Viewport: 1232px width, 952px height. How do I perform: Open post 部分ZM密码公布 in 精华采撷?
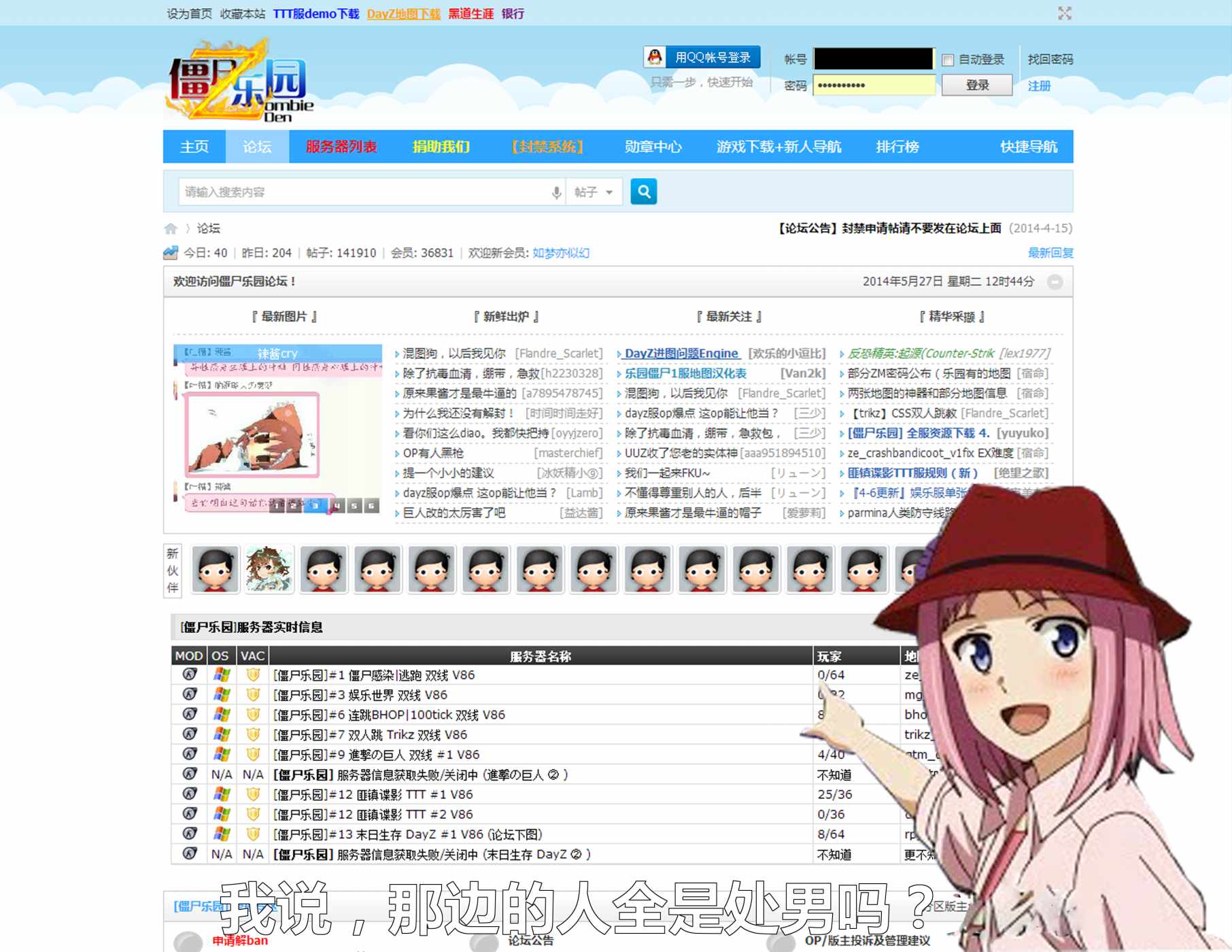pos(929,373)
